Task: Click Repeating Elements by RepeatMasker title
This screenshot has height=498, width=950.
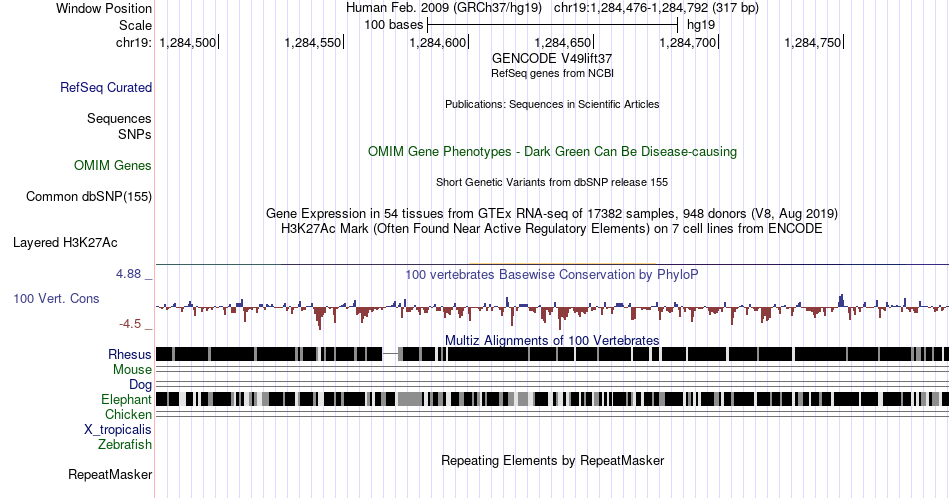Action: [x=552, y=460]
